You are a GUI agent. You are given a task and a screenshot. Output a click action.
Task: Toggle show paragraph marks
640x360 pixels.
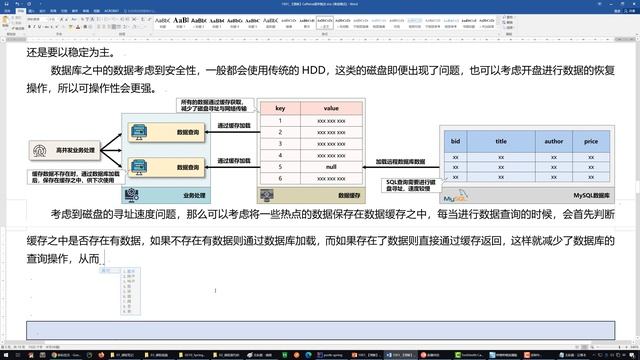tap(149, 19)
